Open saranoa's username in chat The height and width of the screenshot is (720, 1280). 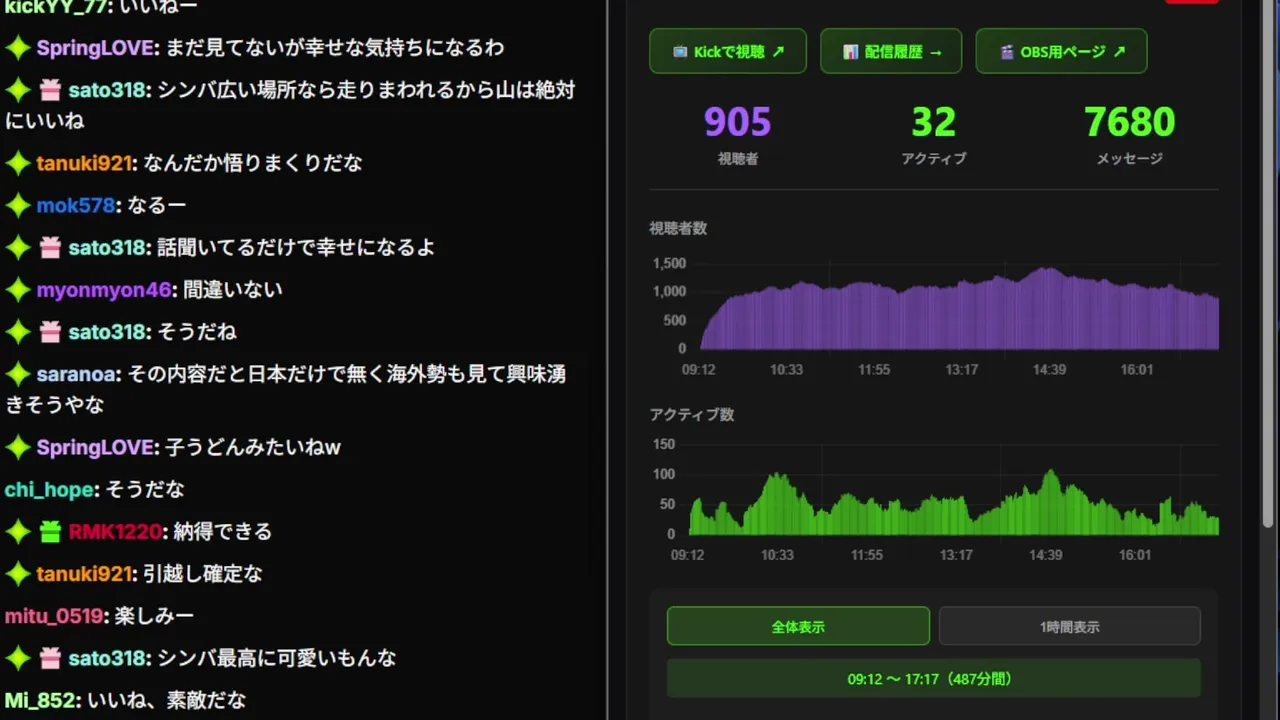click(x=77, y=374)
